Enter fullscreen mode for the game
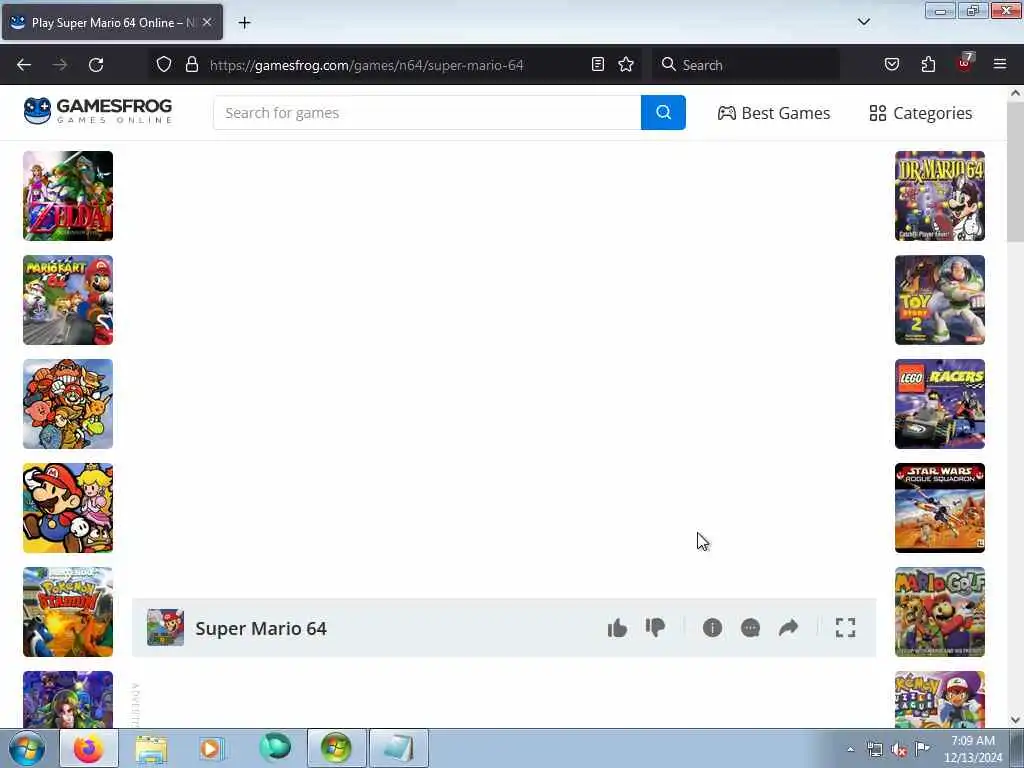Viewport: 1024px width, 768px height. pos(846,628)
